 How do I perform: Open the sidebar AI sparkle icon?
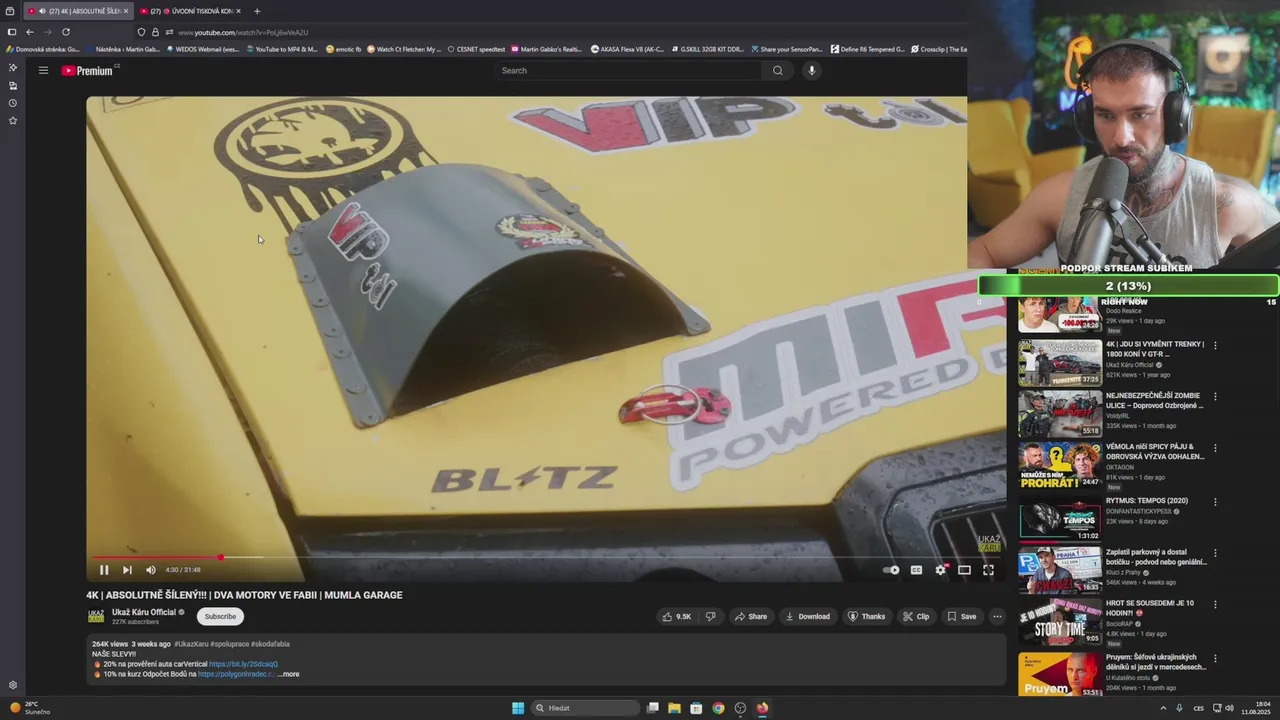[x=13, y=67]
